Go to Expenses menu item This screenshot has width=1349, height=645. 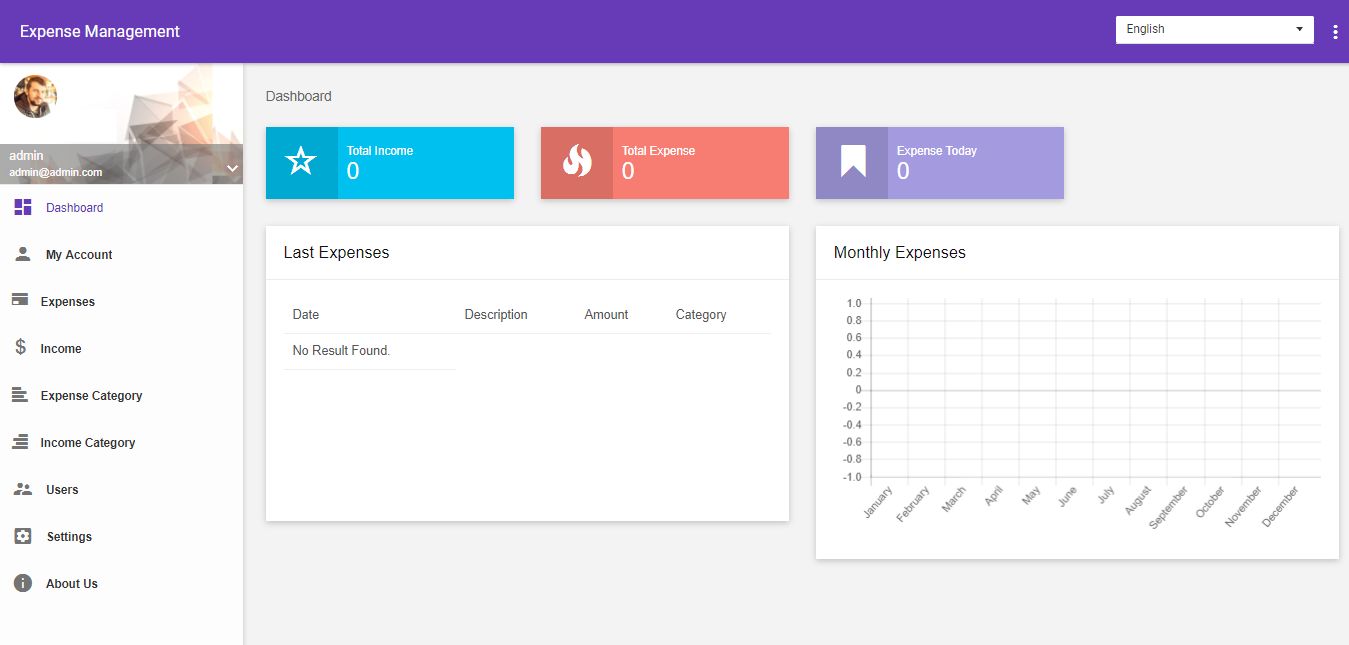pyautogui.click(x=121, y=302)
